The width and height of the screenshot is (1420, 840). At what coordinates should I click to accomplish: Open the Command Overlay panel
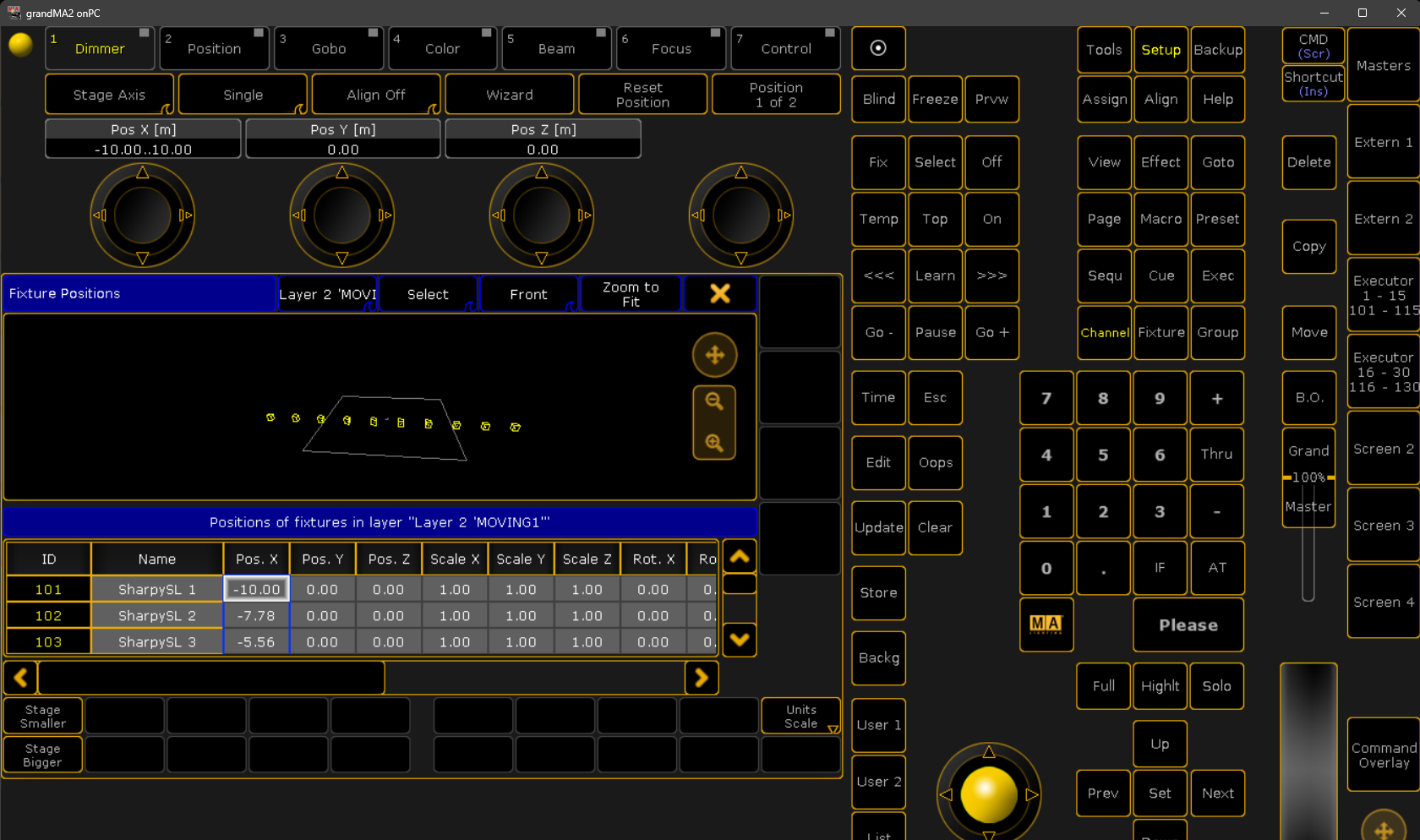1384,755
